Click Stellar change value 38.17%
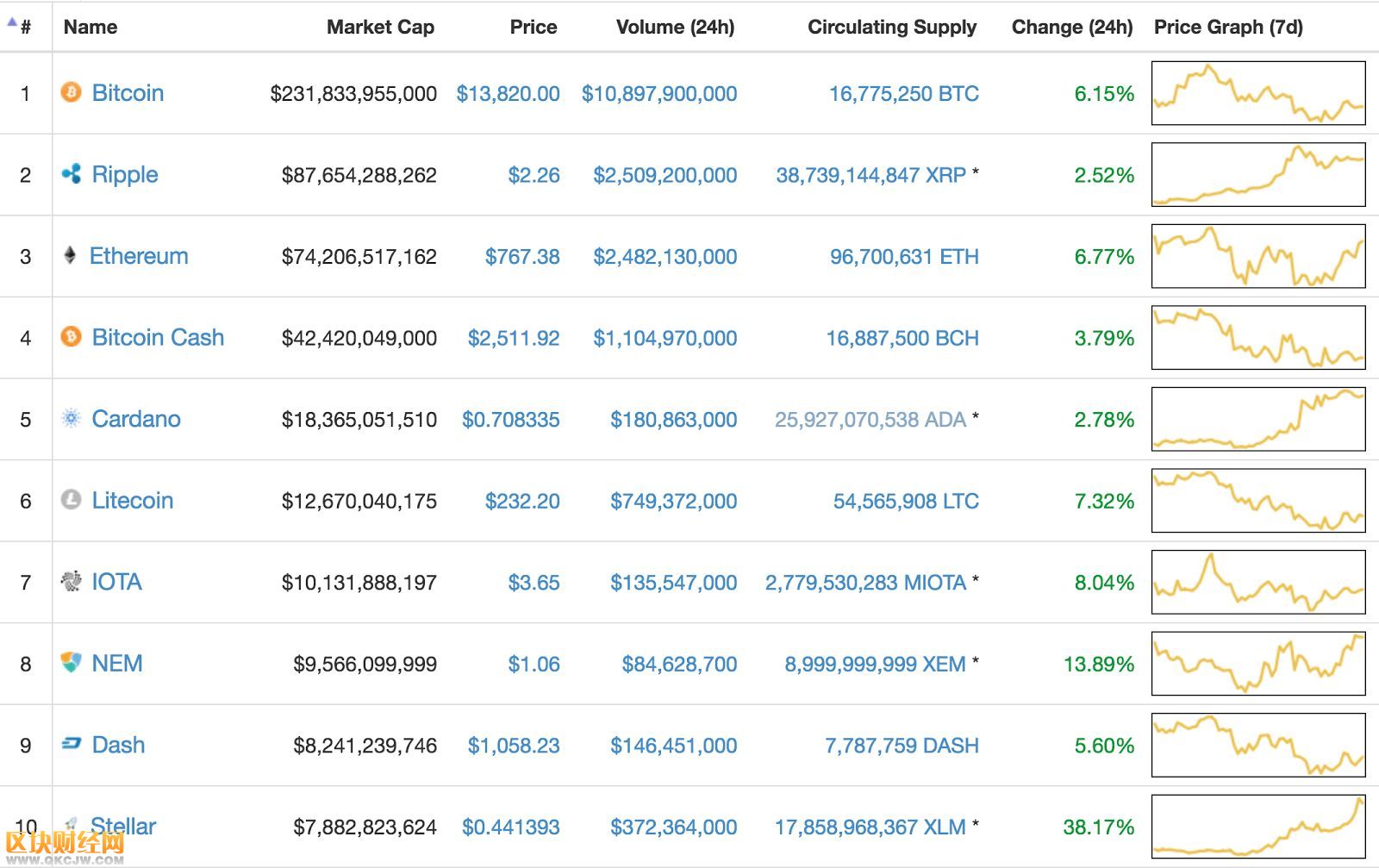 tap(1099, 827)
